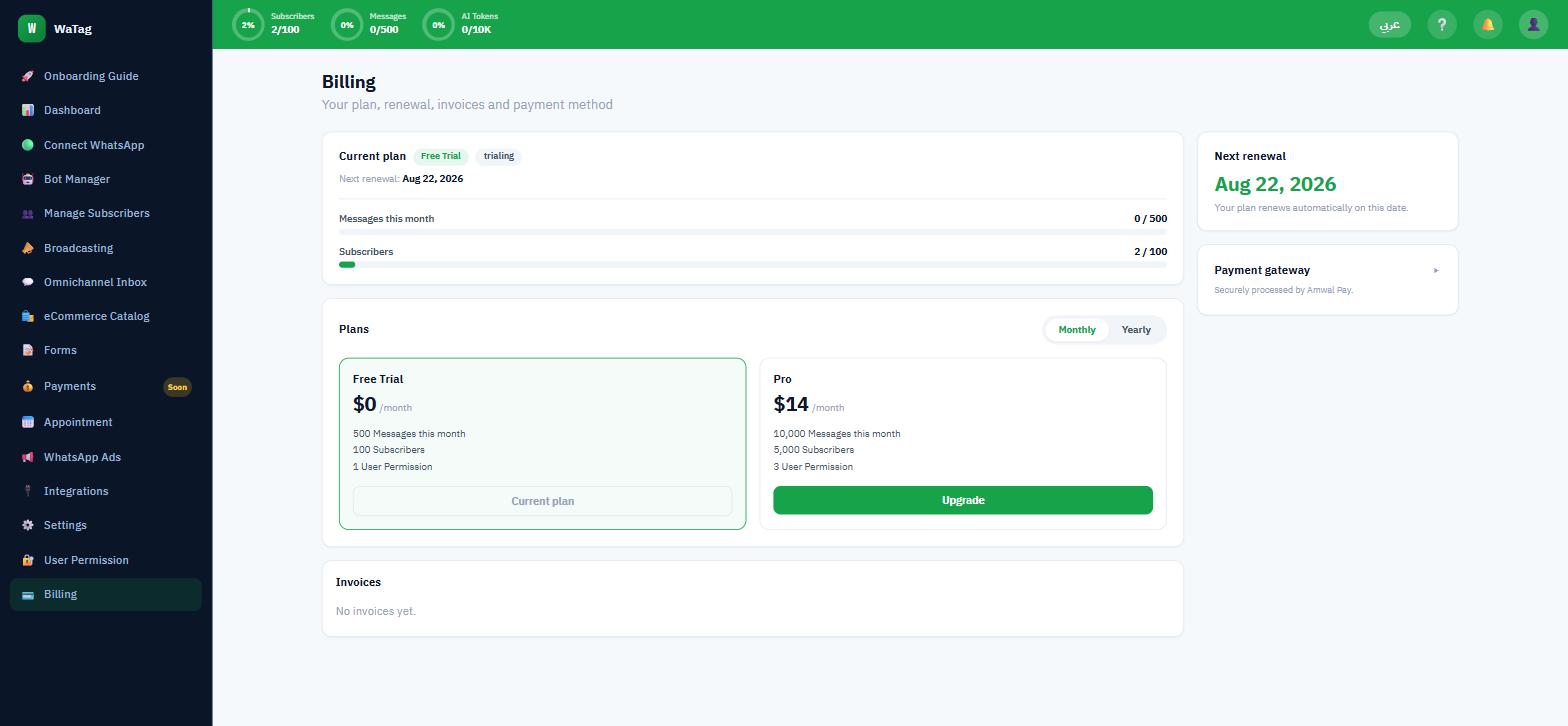1568x726 pixels.
Task: Click the Subscribers progress bar
Action: point(753,264)
